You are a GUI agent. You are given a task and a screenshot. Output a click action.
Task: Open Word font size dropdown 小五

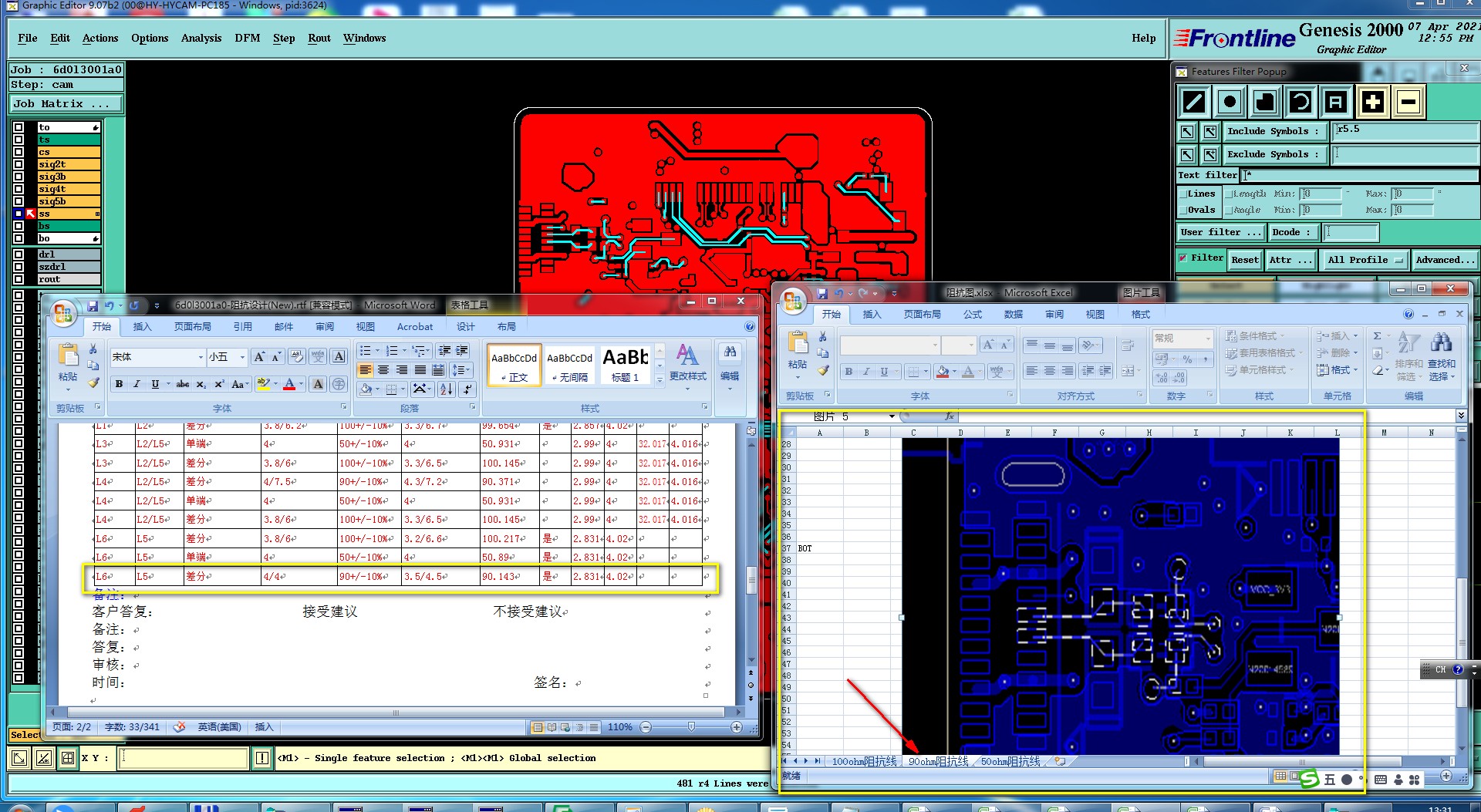click(242, 357)
